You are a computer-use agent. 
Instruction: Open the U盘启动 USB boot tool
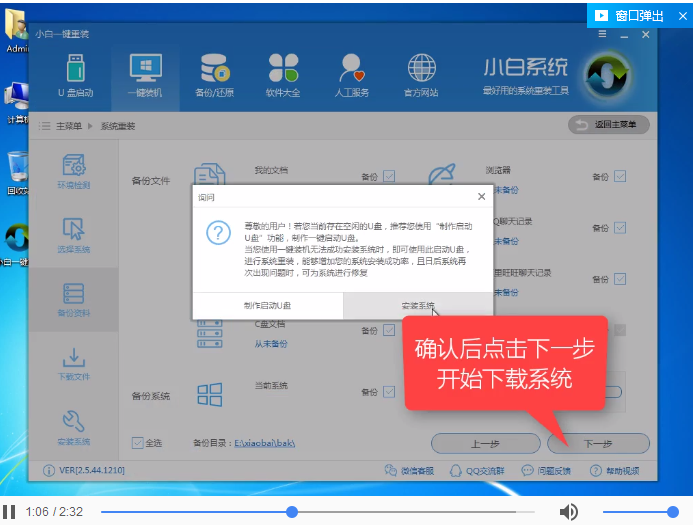tap(75, 76)
